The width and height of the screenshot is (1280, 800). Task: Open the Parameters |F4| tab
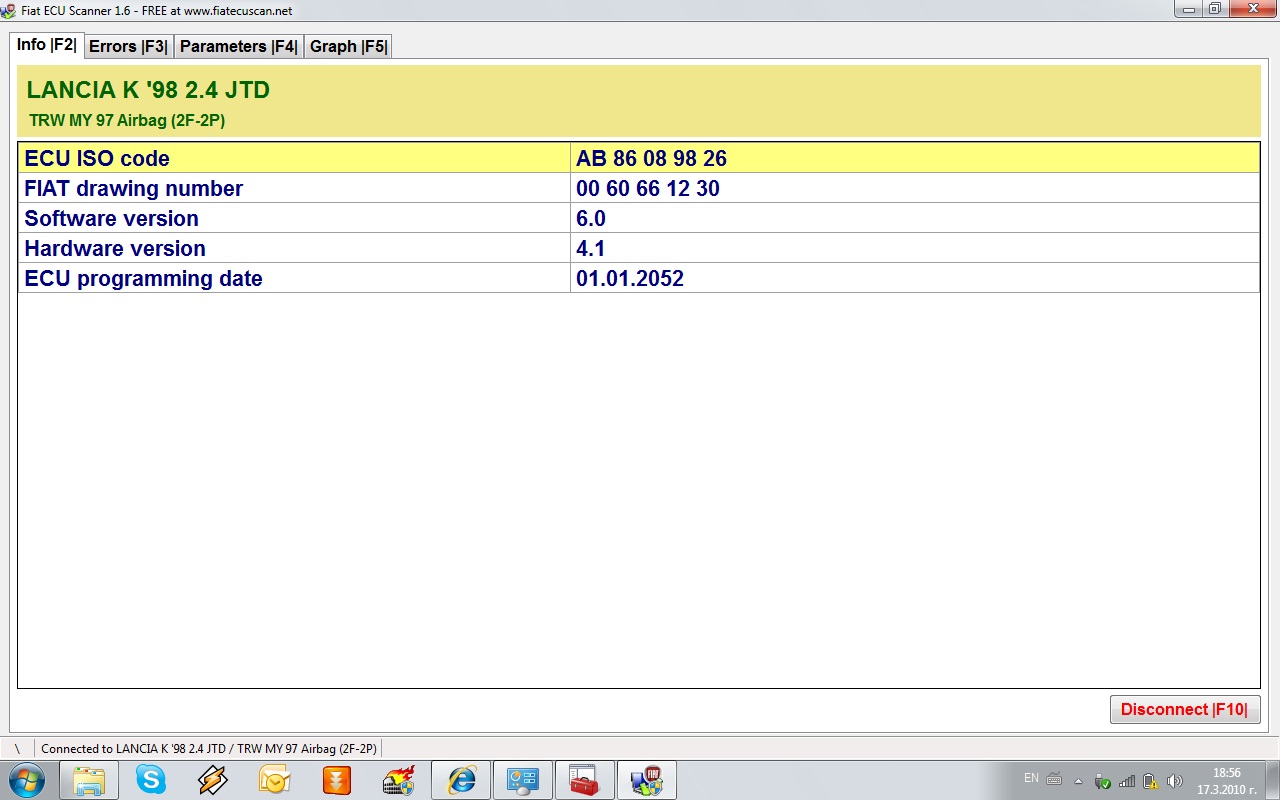point(238,46)
